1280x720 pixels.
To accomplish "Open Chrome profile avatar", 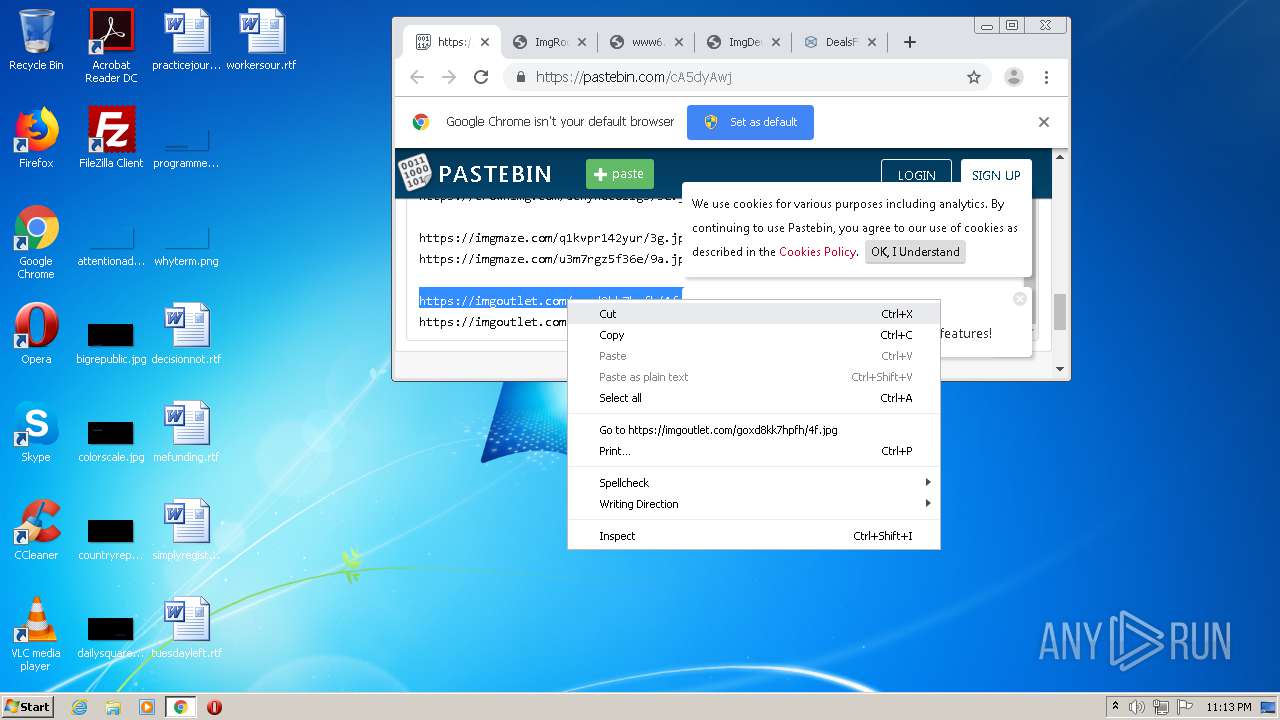I will 1014,77.
